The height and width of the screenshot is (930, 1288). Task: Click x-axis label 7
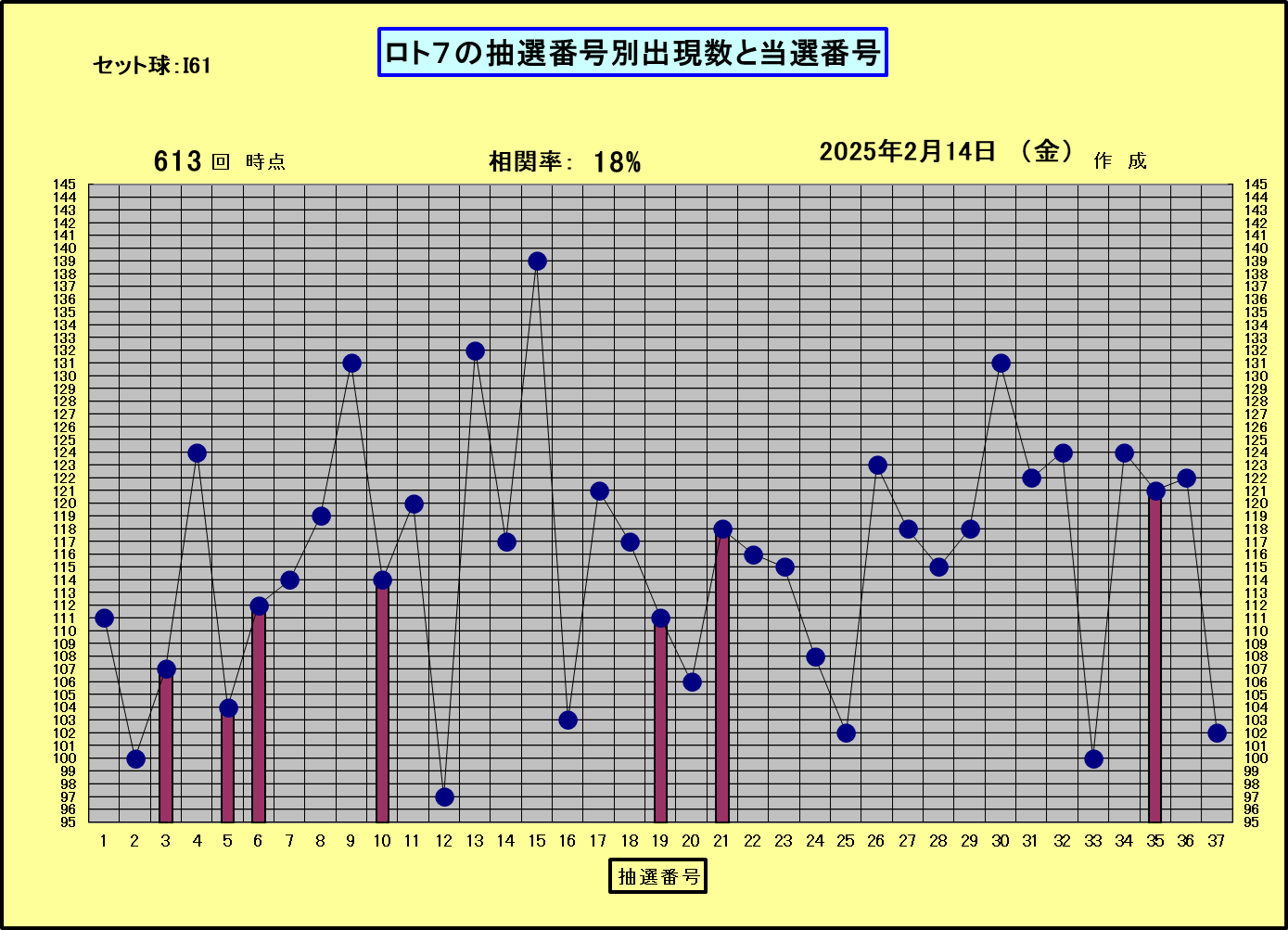(x=289, y=841)
